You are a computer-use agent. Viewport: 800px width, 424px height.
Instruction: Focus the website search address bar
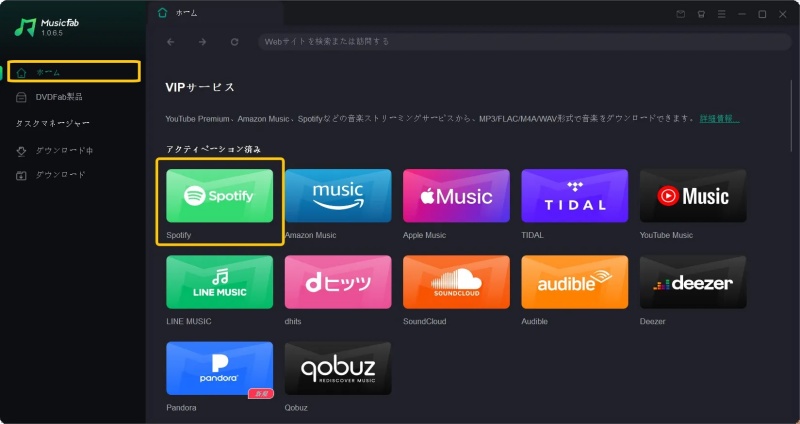pos(524,41)
